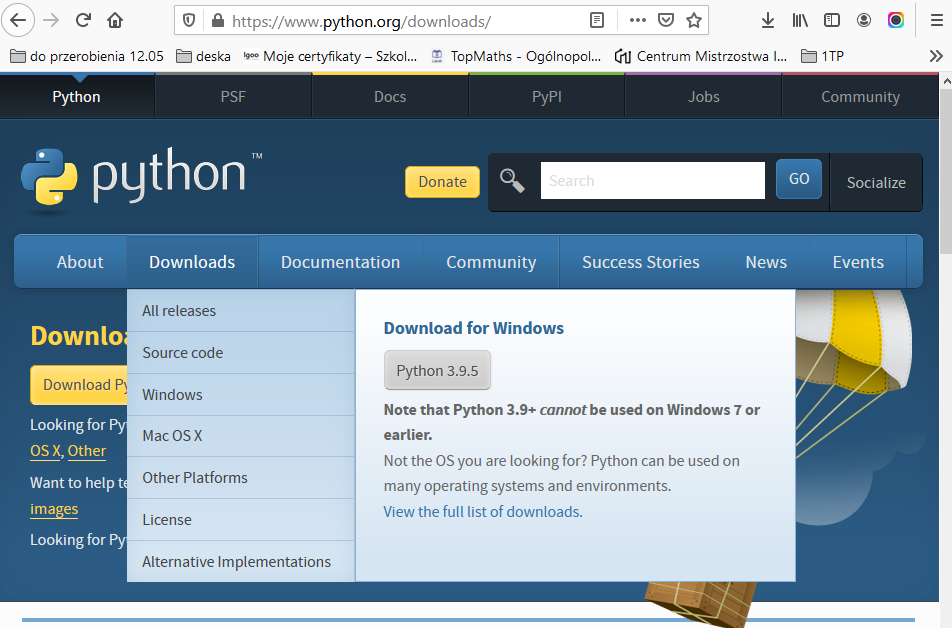Image resolution: width=952 pixels, height=628 pixels.
Task: Open the Firefox hamburger menu
Action: pos(936,21)
